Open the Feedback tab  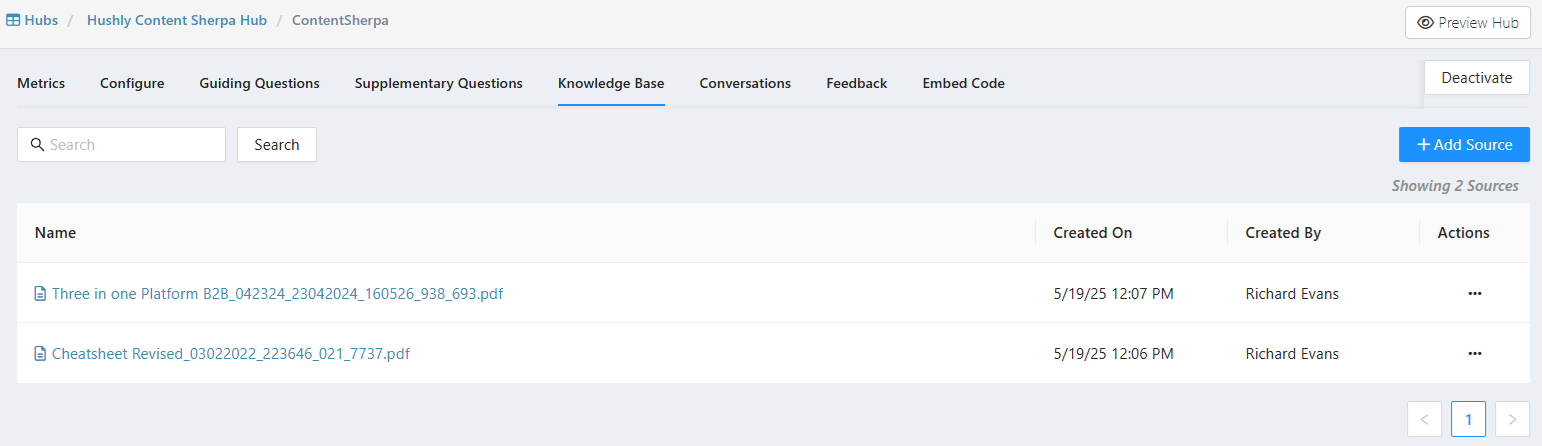click(857, 83)
